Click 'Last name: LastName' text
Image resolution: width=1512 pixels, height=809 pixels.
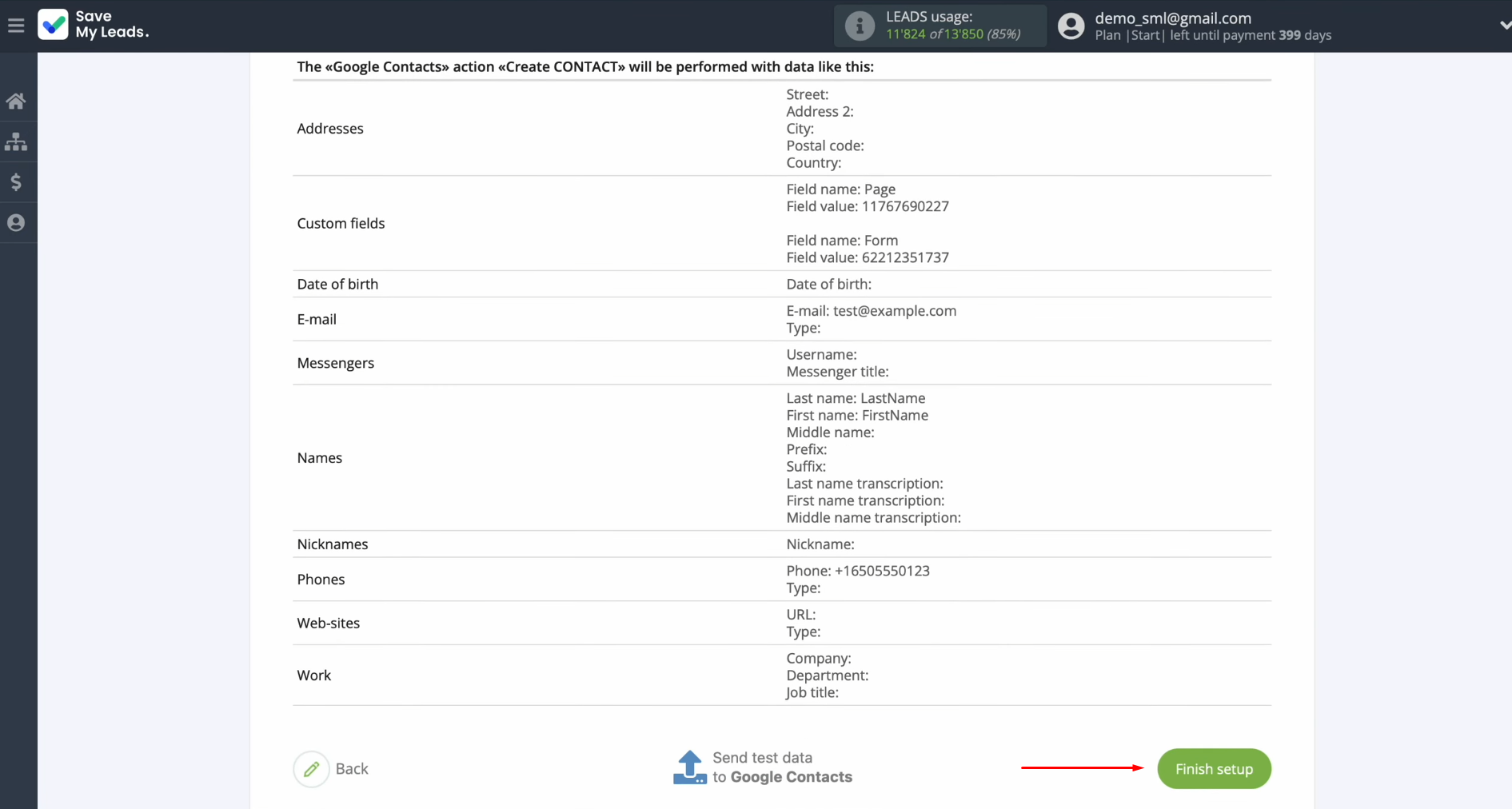[x=856, y=398]
